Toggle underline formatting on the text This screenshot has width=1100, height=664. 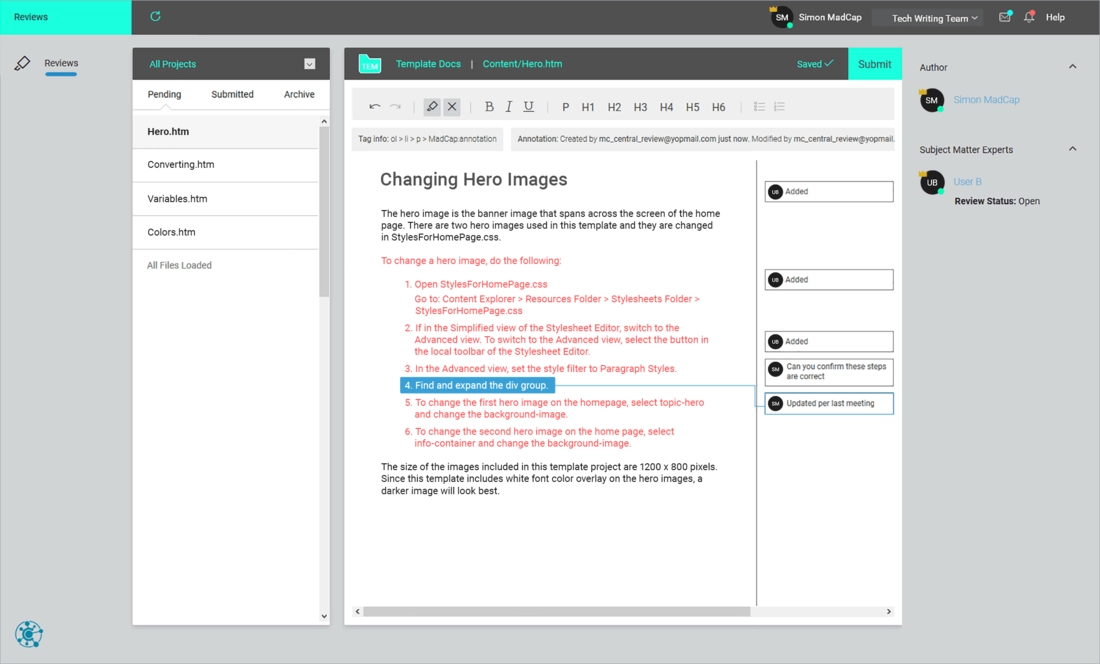530,106
